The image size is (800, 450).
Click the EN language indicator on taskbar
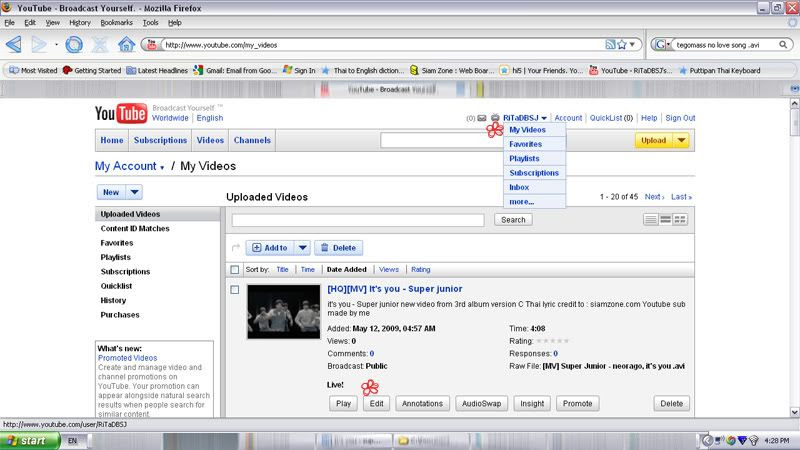[72, 441]
